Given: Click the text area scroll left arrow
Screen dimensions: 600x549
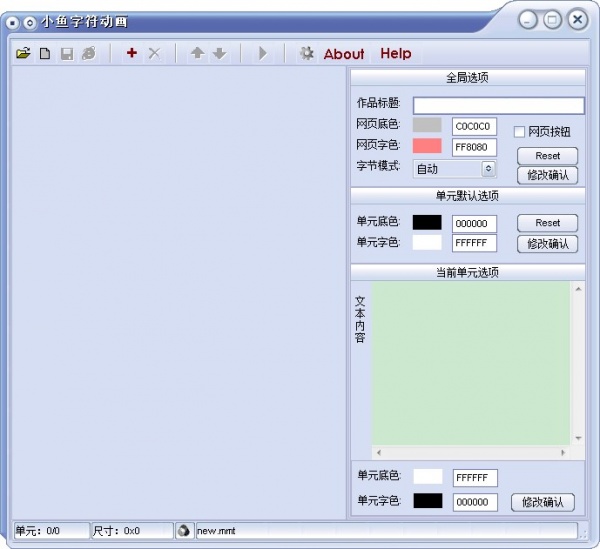Looking at the screenshot, I should pyautogui.click(x=379, y=453).
